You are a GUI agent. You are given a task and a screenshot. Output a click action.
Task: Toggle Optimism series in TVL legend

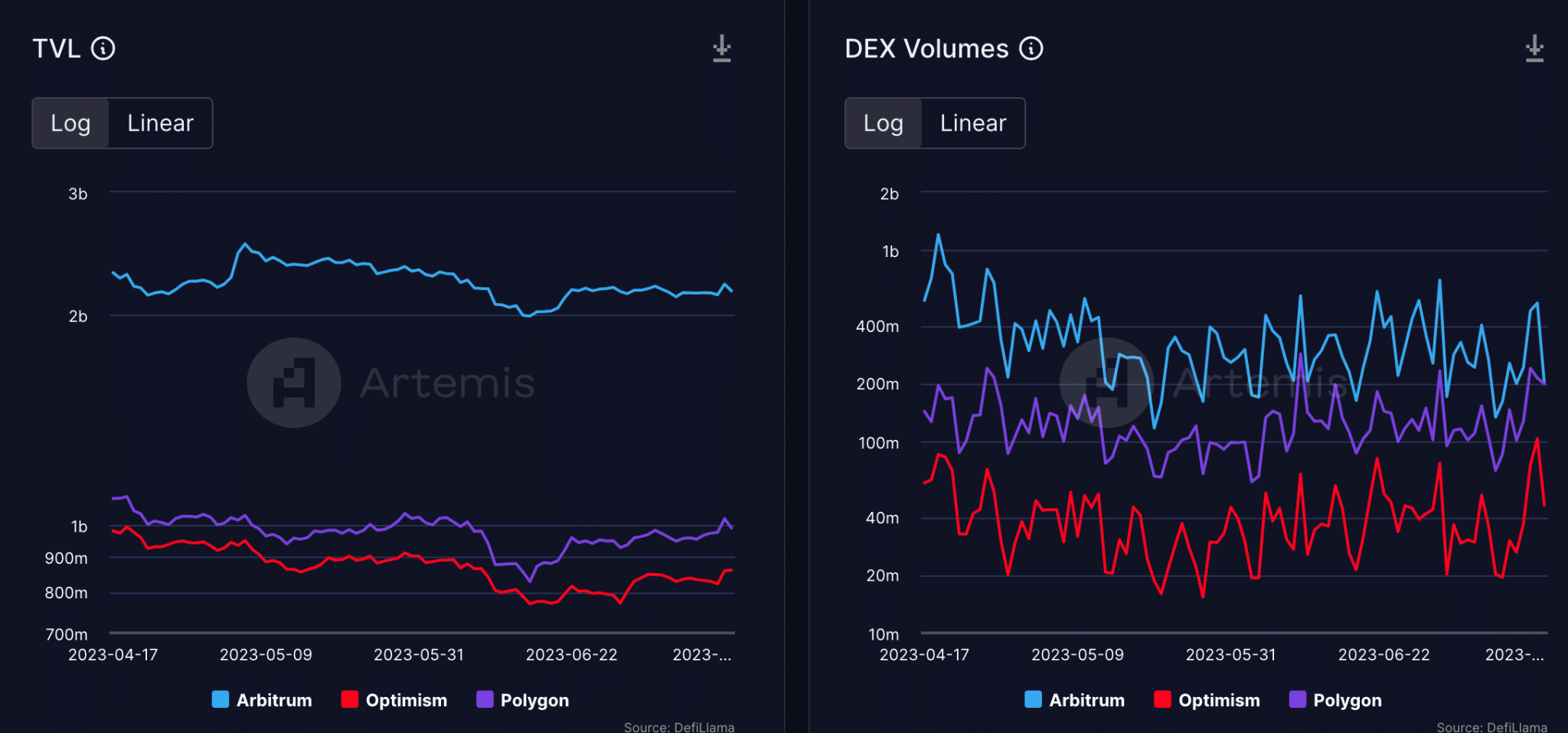pos(394,700)
